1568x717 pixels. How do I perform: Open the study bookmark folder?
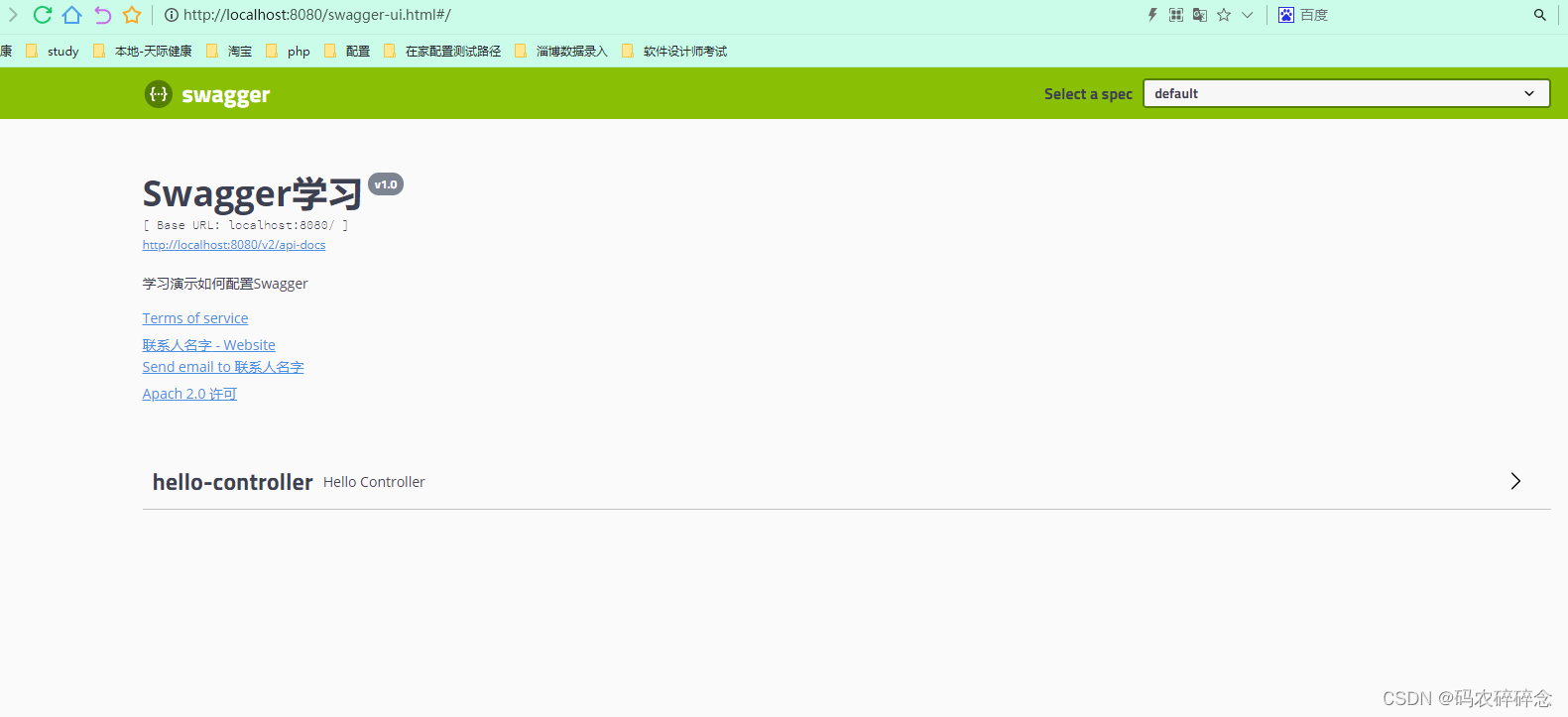click(53, 52)
